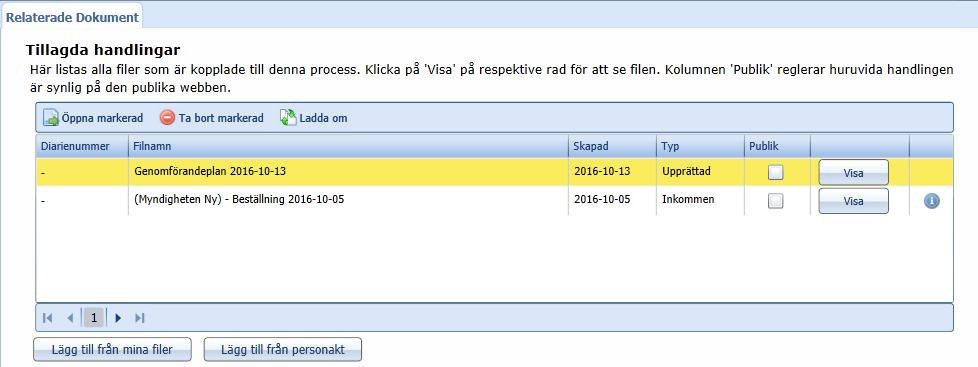Image resolution: width=978 pixels, height=367 pixels.
Task: Click Visa button for Beställning 2016-10-05
Action: click(x=853, y=201)
